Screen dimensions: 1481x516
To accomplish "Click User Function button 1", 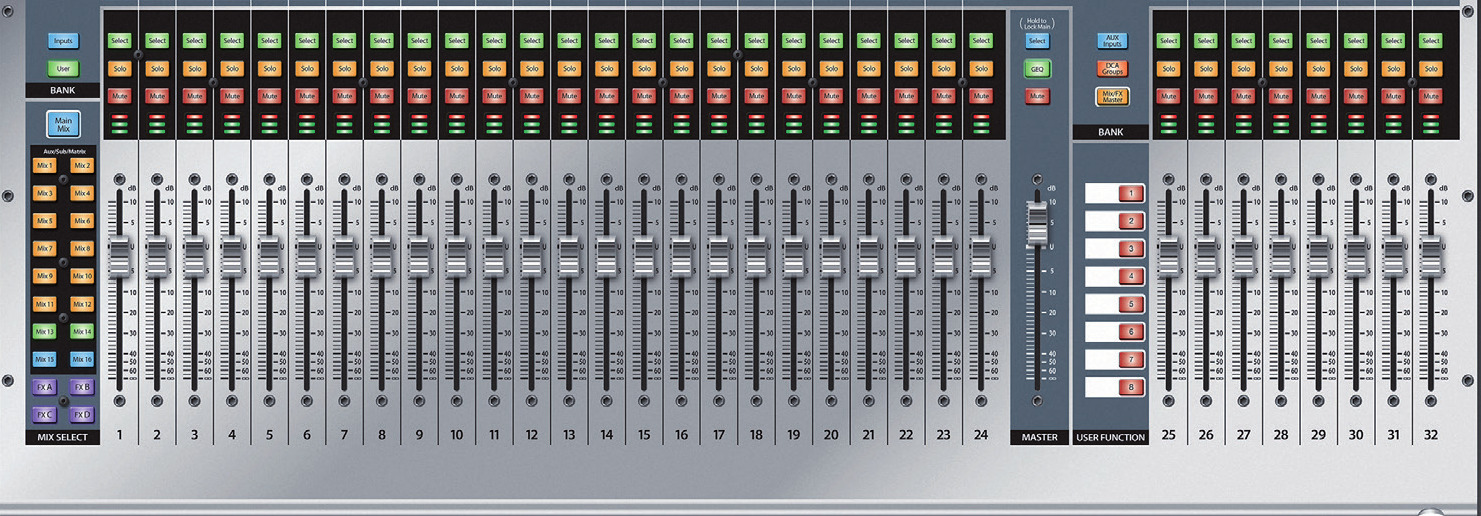I will point(1131,194).
